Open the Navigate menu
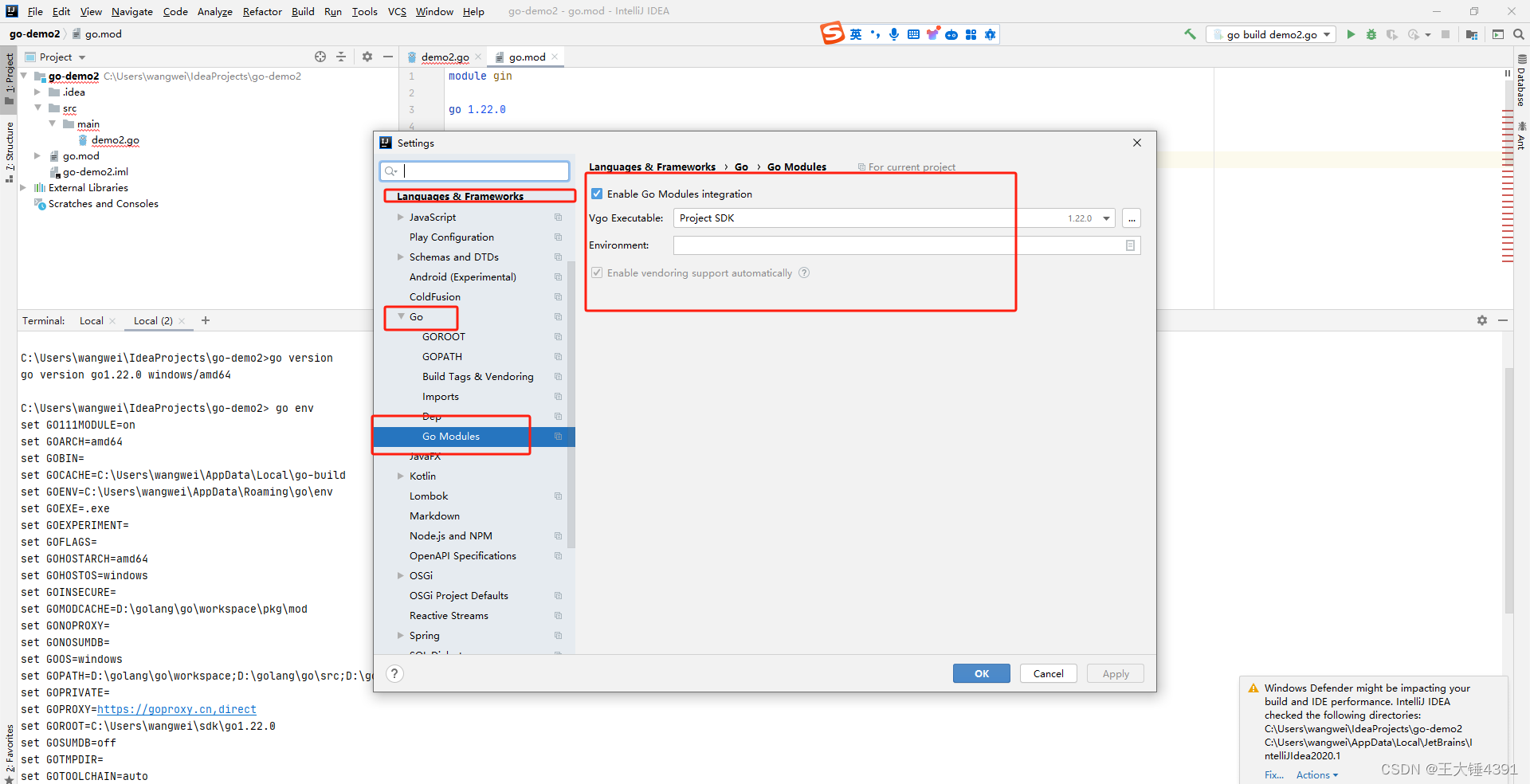 point(132,11)
